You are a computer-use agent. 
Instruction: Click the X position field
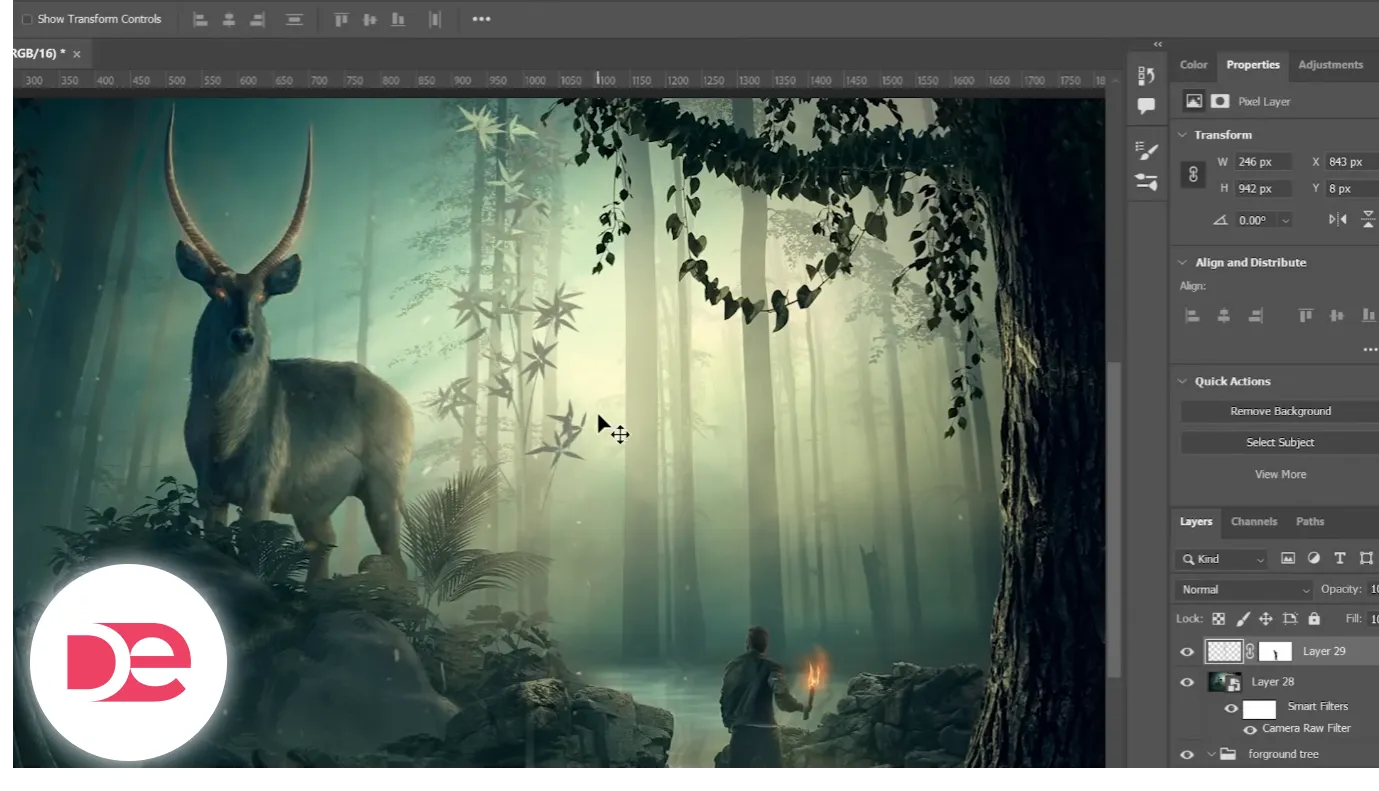point(1352,162)
